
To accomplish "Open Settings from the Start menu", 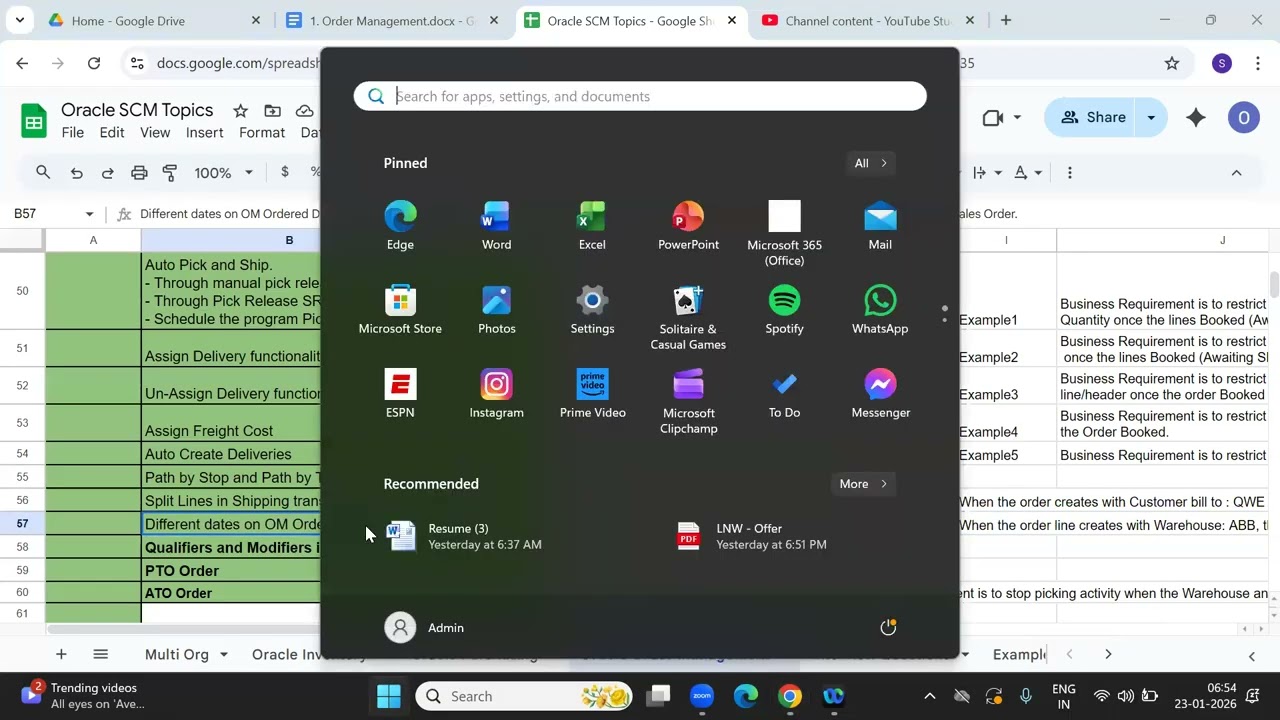I will coord(592,310).
